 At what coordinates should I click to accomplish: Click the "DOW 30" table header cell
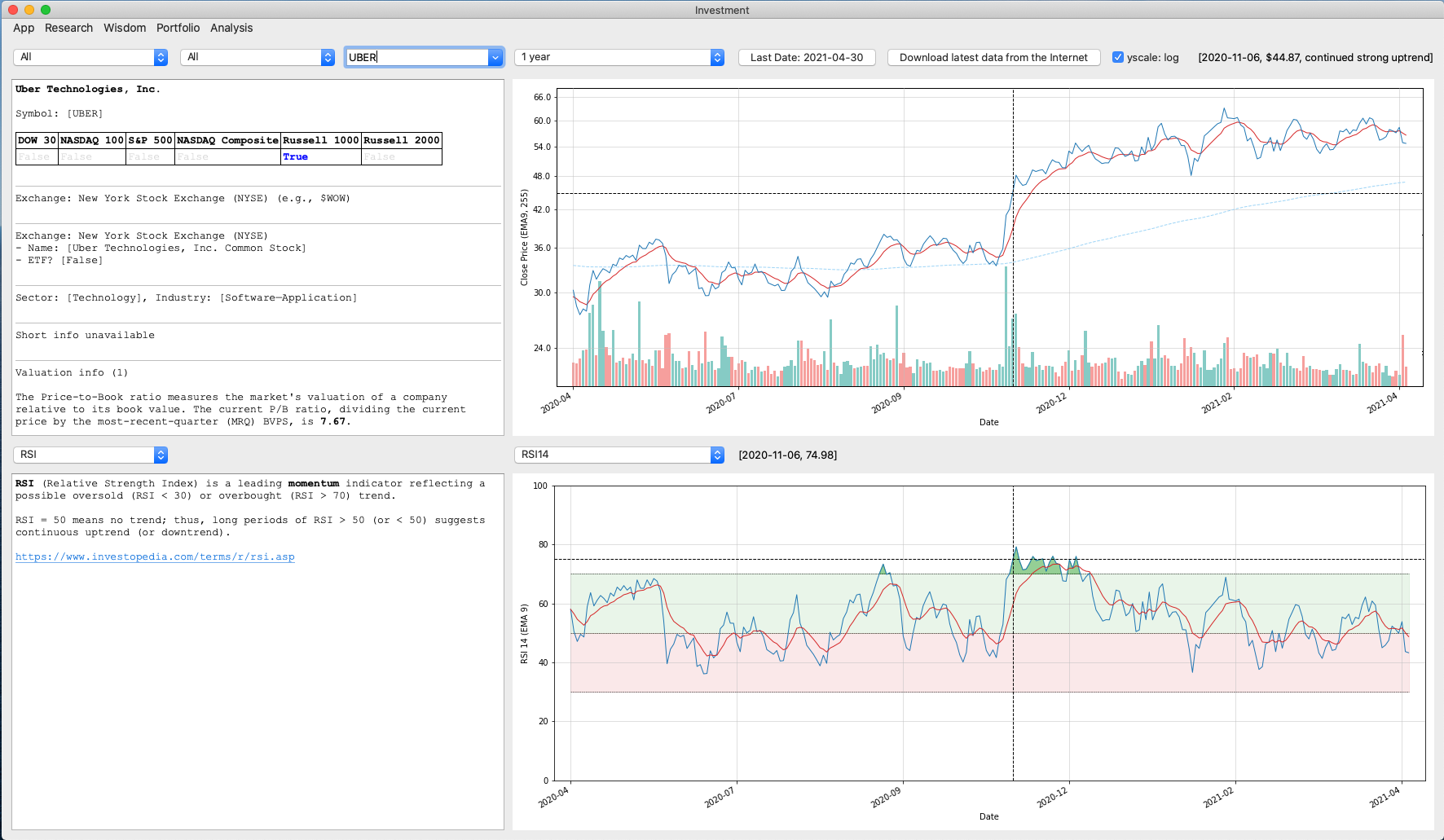(37, 140)
